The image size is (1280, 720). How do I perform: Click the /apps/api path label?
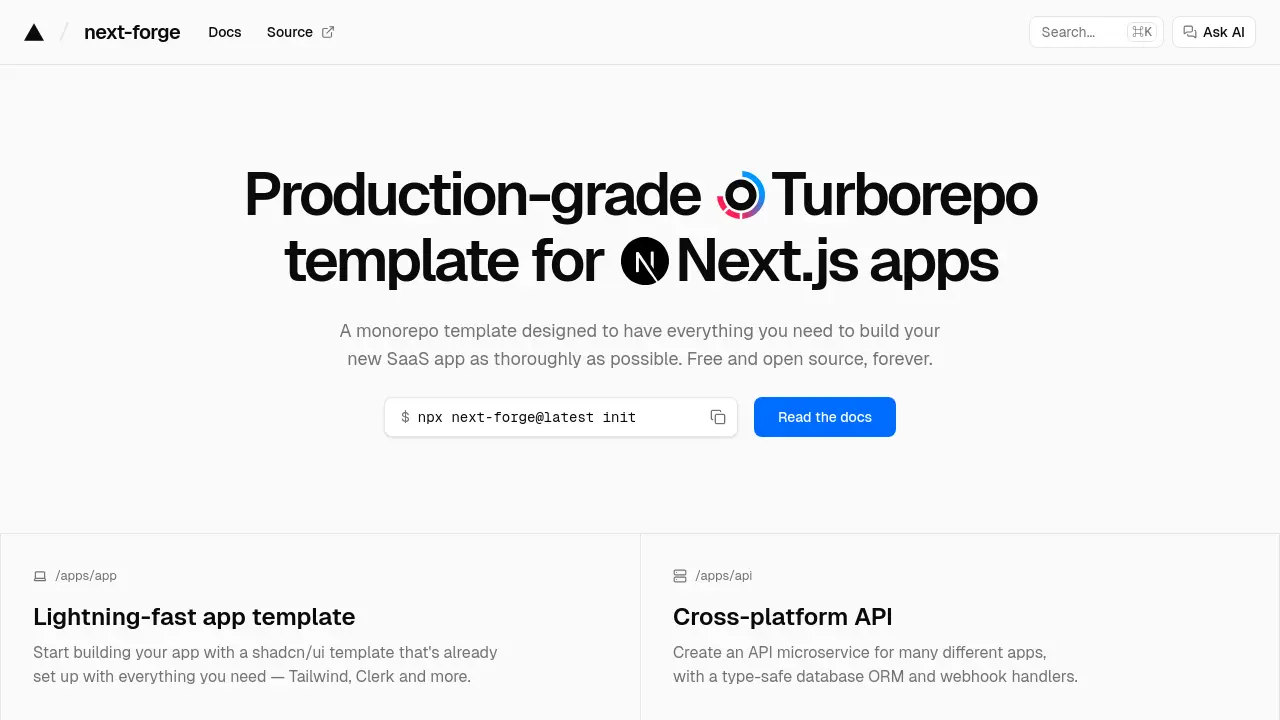pyautogui.click(x=723, y=575)
